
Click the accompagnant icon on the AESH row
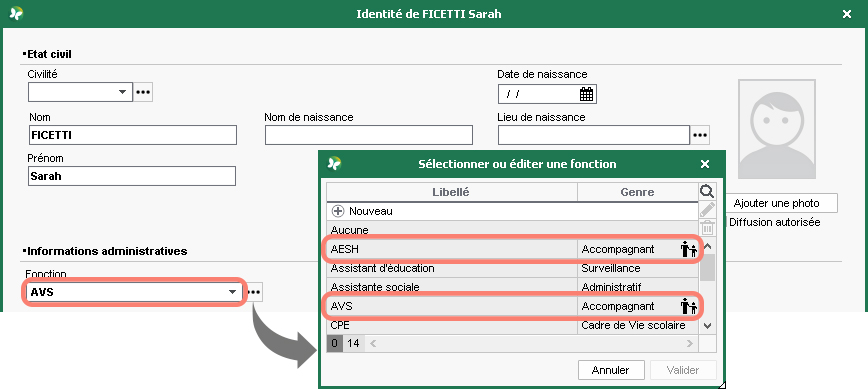click(689, 250)
